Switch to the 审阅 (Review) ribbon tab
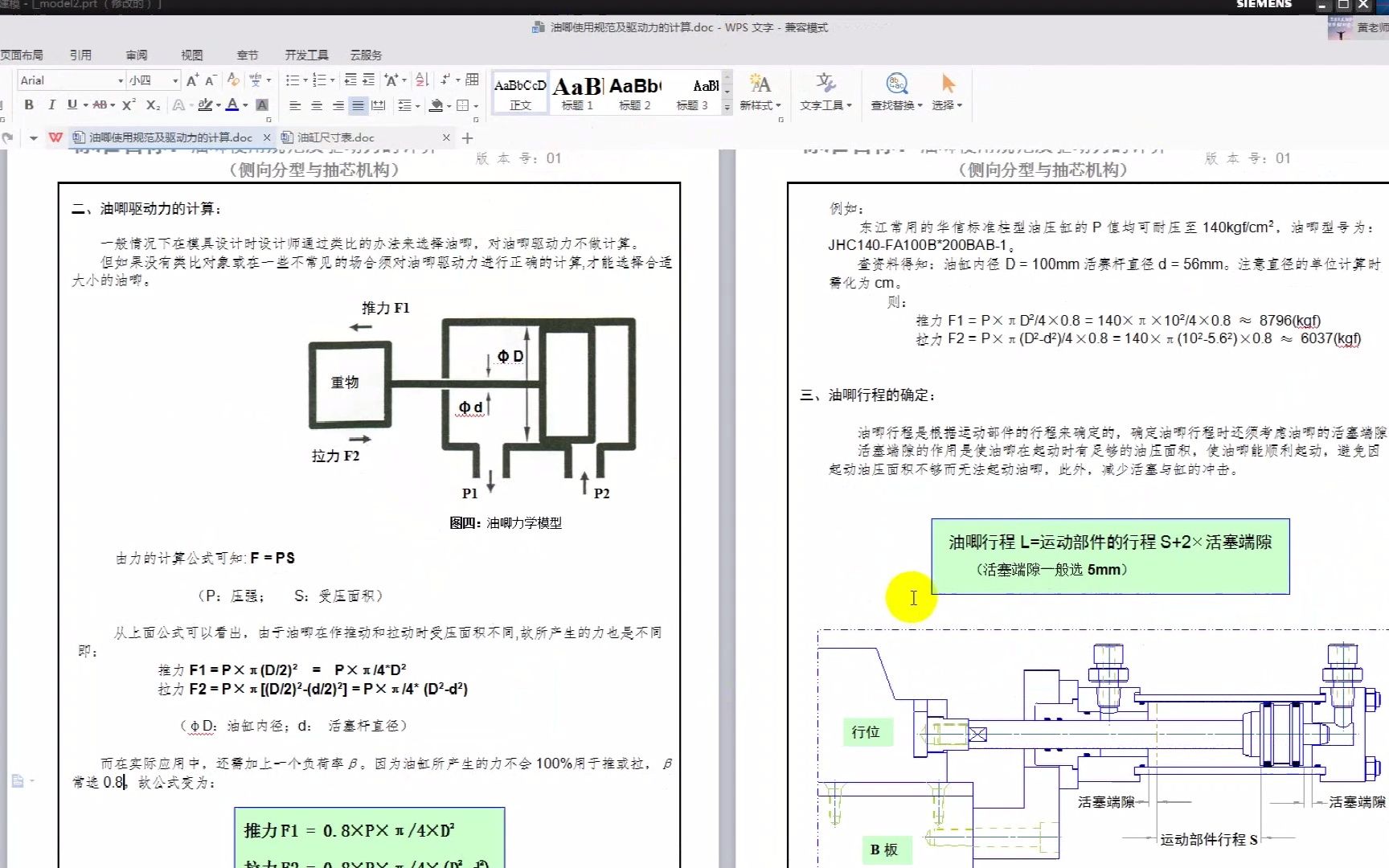Image resolution: width=1389 pixels, height=868 pixels. pos(136,54)
